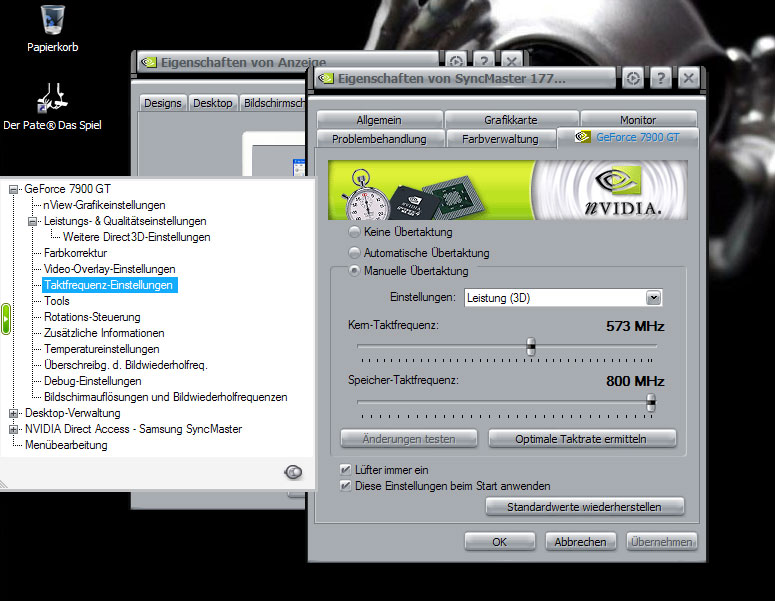Open Desktop tab in Anzeige window

pos(213,103)
